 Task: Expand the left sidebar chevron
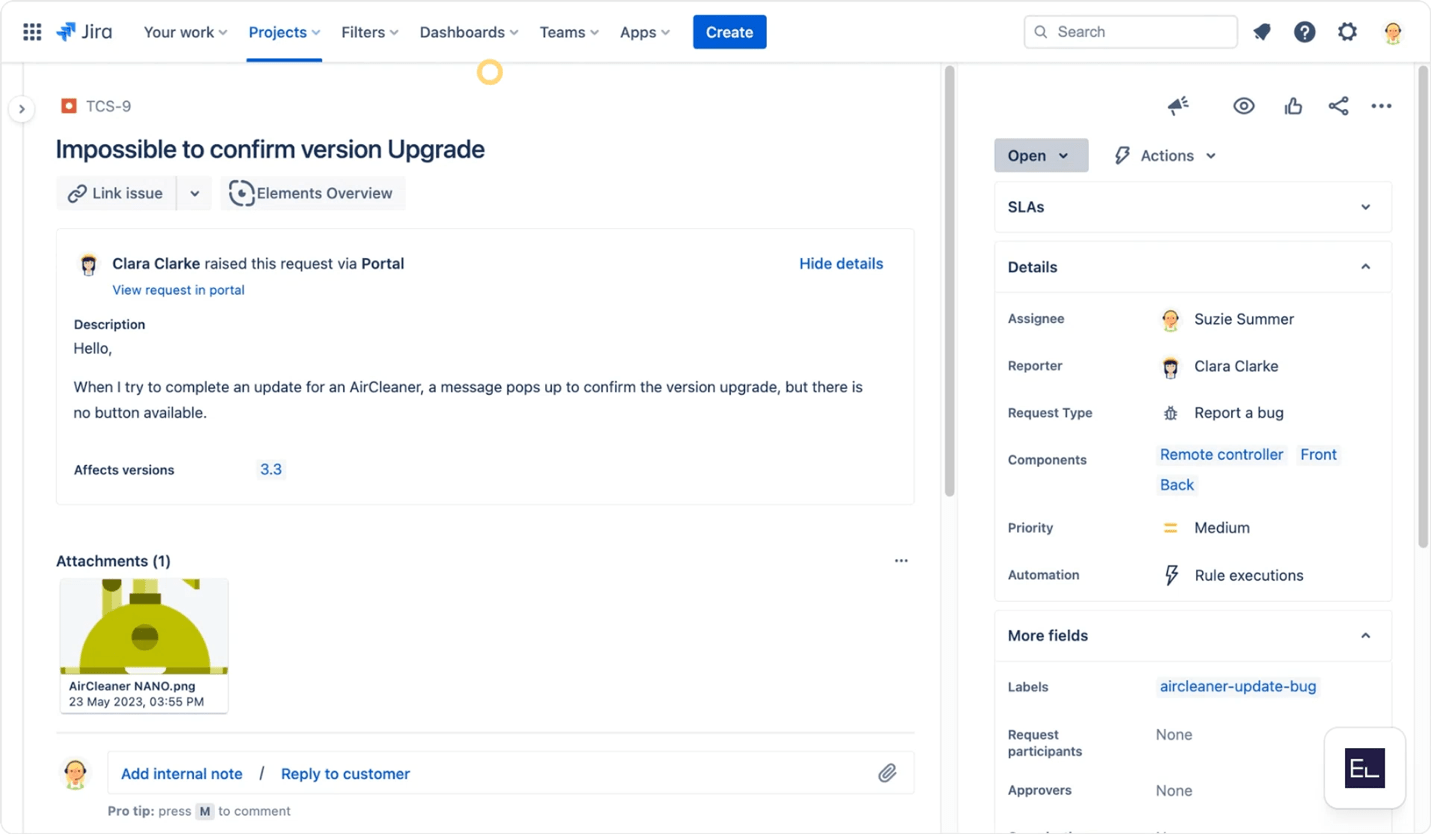tap(22, 109)
